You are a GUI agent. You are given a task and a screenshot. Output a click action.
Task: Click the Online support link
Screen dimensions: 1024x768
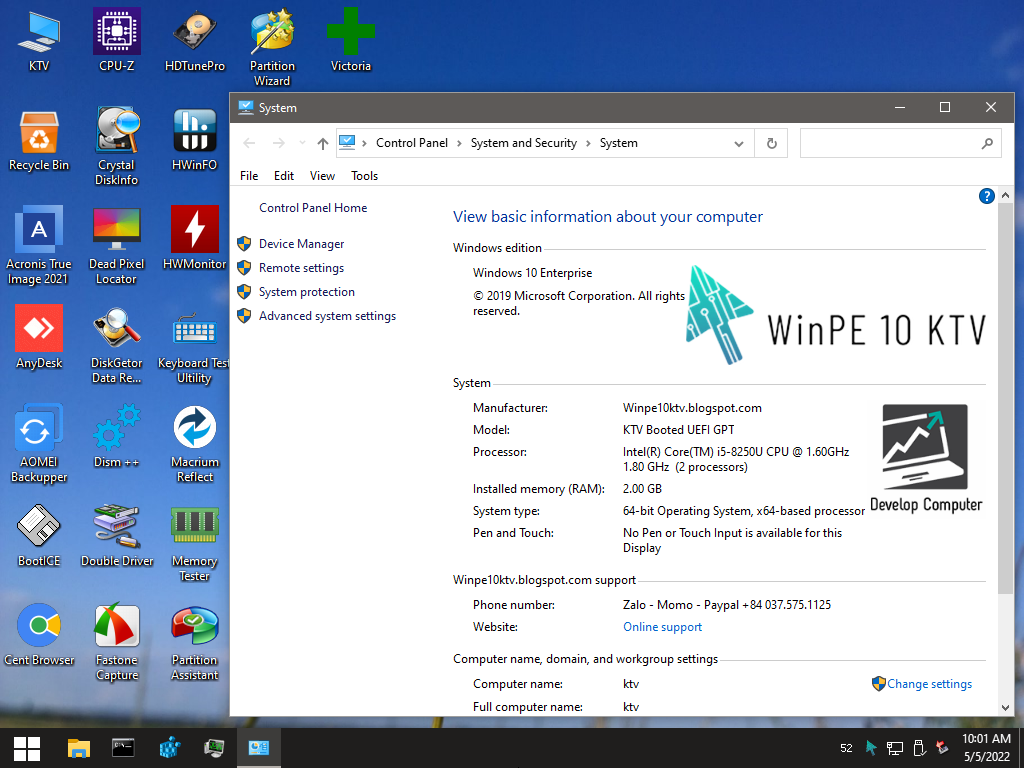[662, 627]
